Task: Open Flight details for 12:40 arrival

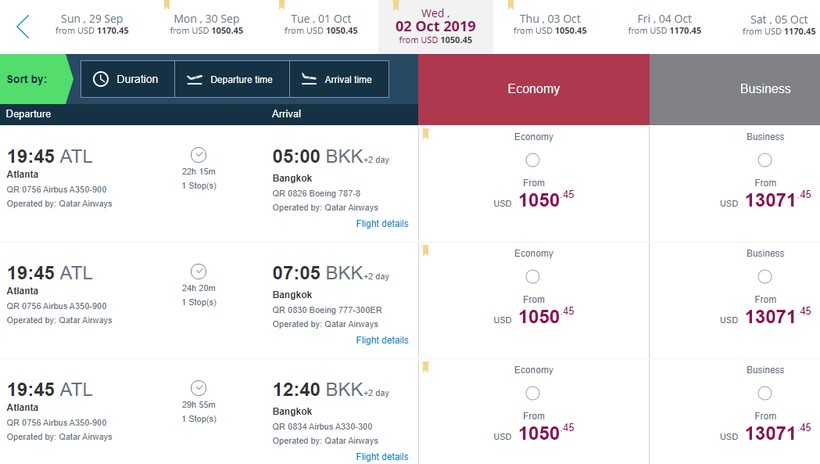Action: coord(382,457)
